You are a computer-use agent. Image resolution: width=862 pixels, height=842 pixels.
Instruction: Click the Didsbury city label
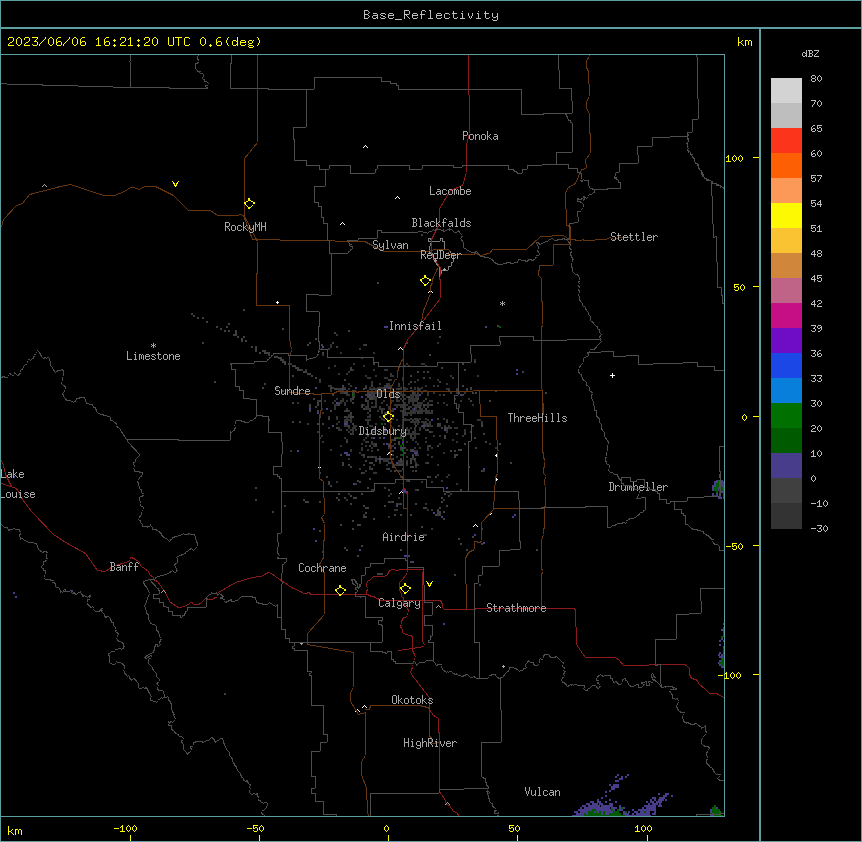point(383,431)
